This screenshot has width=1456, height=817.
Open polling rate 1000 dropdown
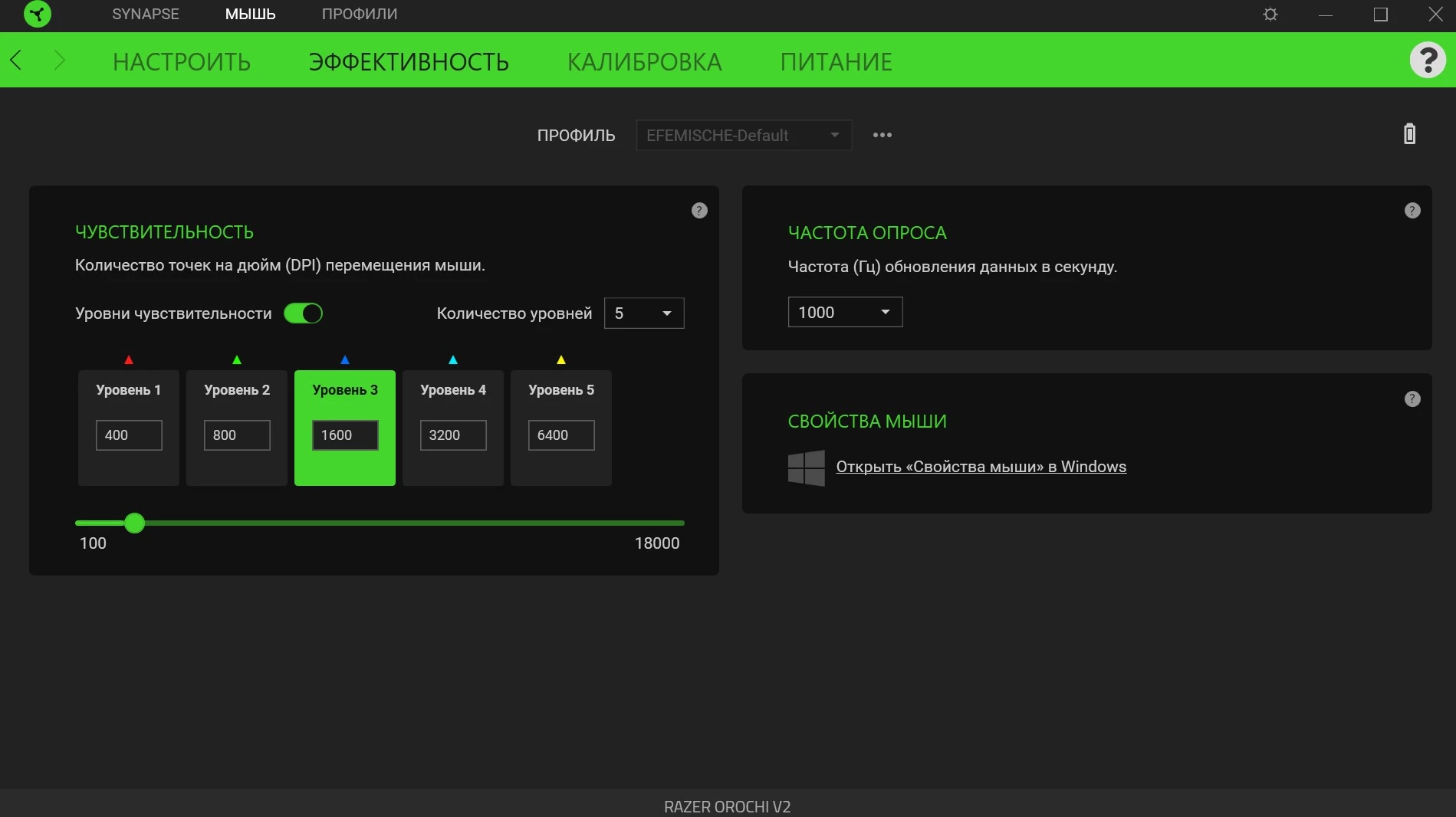pos(845,312)
